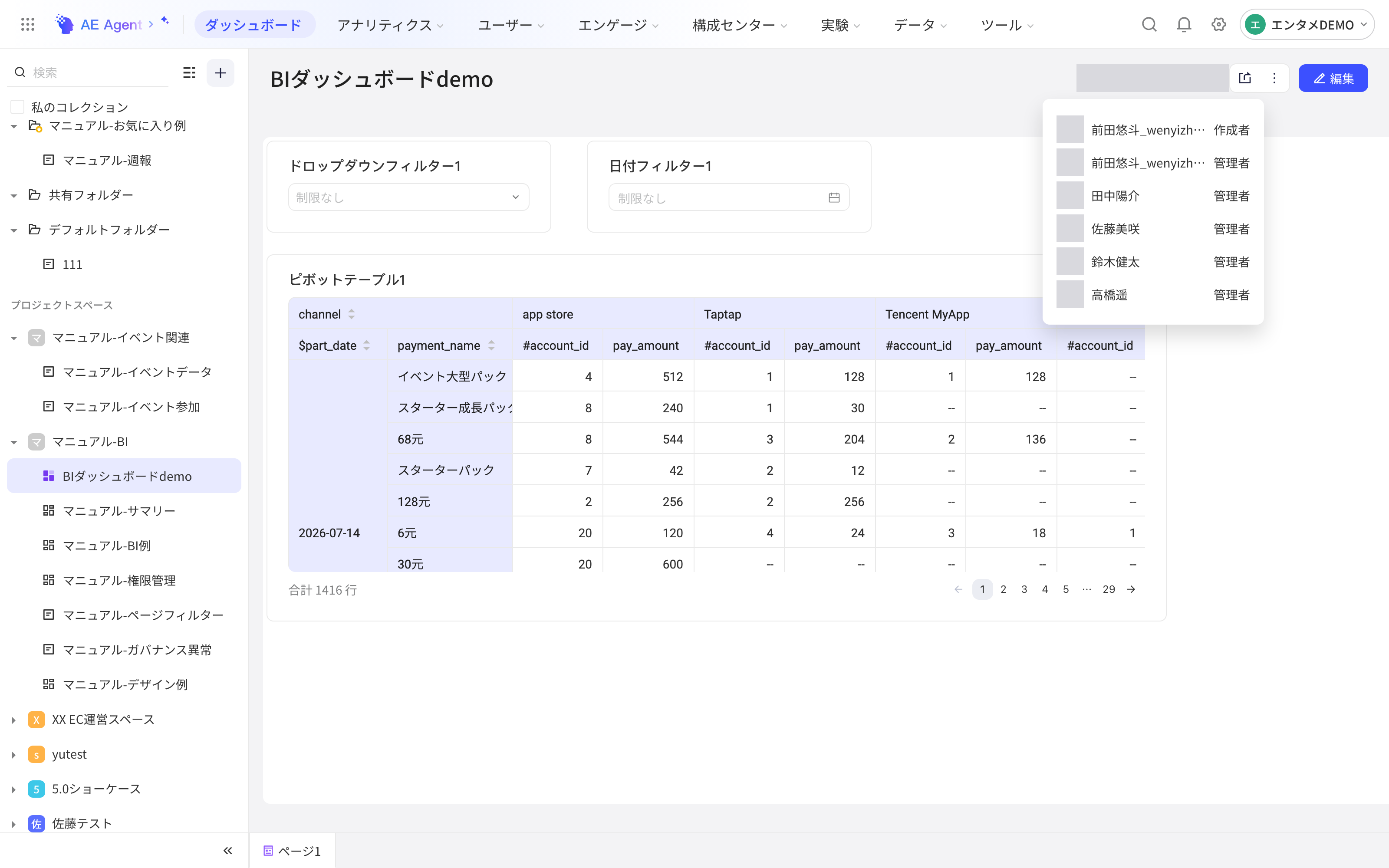Open the アナリティクス menu
This screenshot has width=1389, height=868.
coord(390,25)
